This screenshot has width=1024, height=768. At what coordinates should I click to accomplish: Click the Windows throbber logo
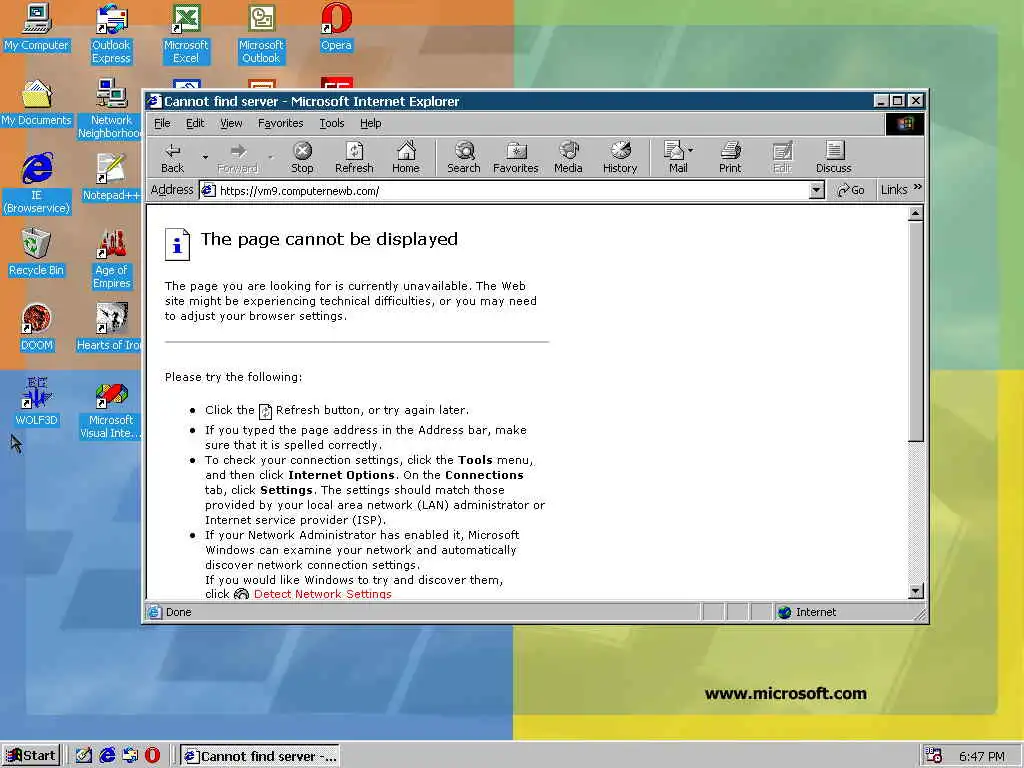(904, 124)
